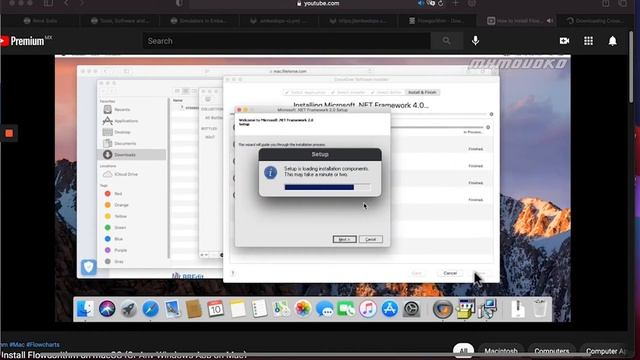
Task: Select the Green tag dot in Finder
Action: click(x=107, y=227)
